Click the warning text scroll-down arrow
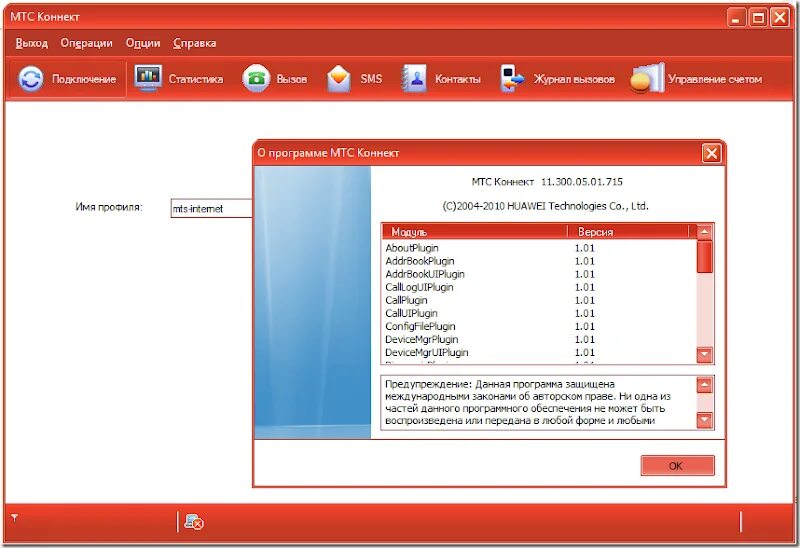Image resolution: width=800 pixels, height=548 pixels. pyautogui.click(x=705, y=420)
